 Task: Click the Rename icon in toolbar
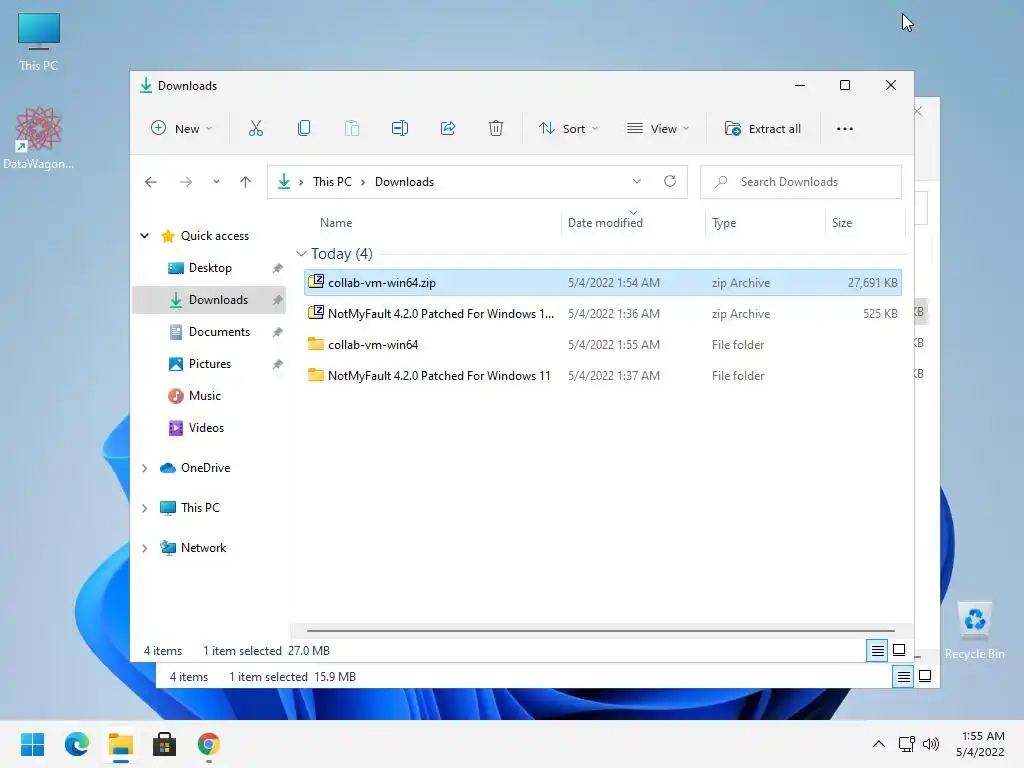tap(400, 129)
